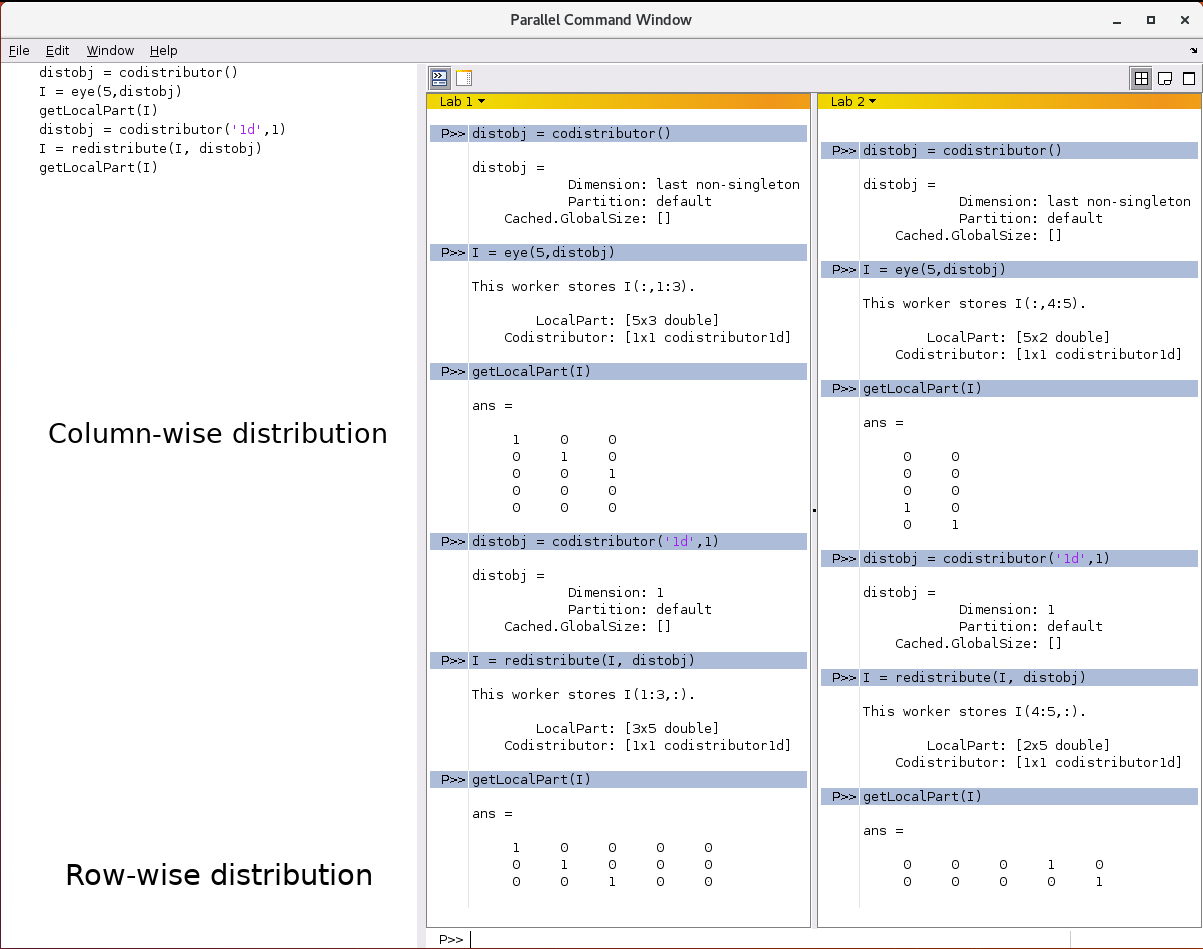Open the File menu
The height and width of the screenshot is (949, 1203).
[x=19, y=50]
